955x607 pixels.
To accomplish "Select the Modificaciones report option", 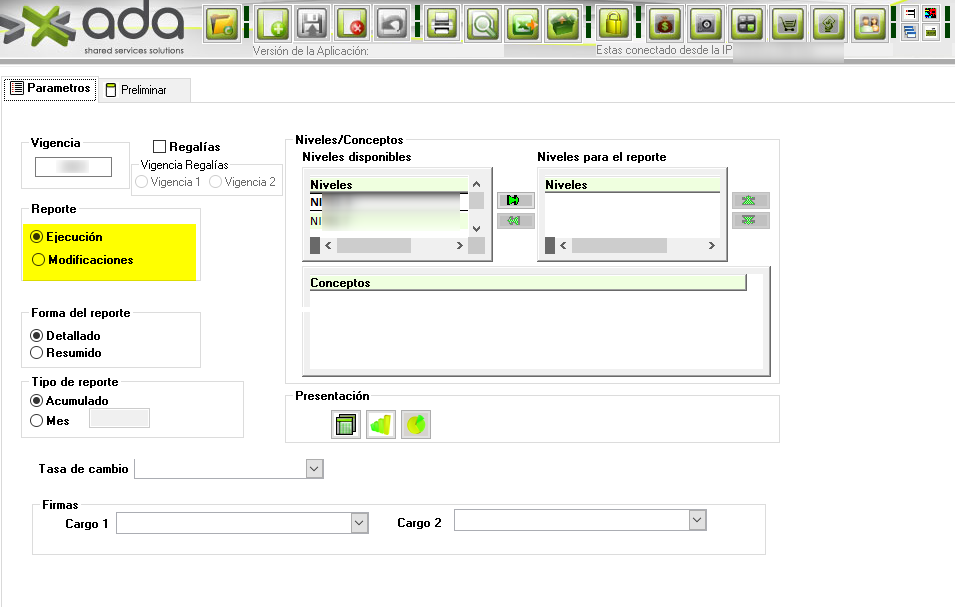I will (x=38, y=260).
